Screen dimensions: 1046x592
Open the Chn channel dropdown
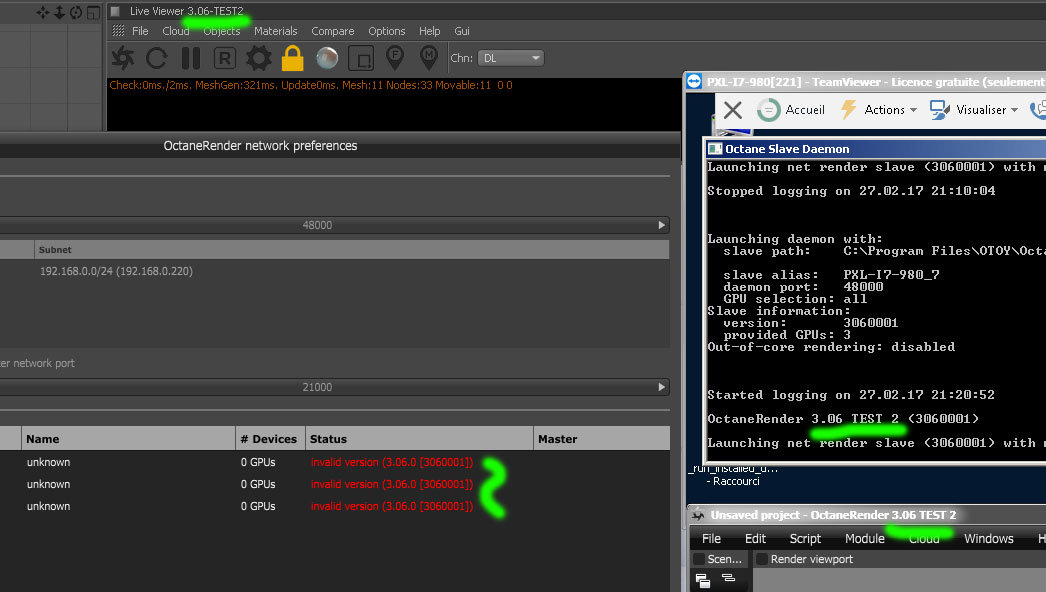click(510, 58)
